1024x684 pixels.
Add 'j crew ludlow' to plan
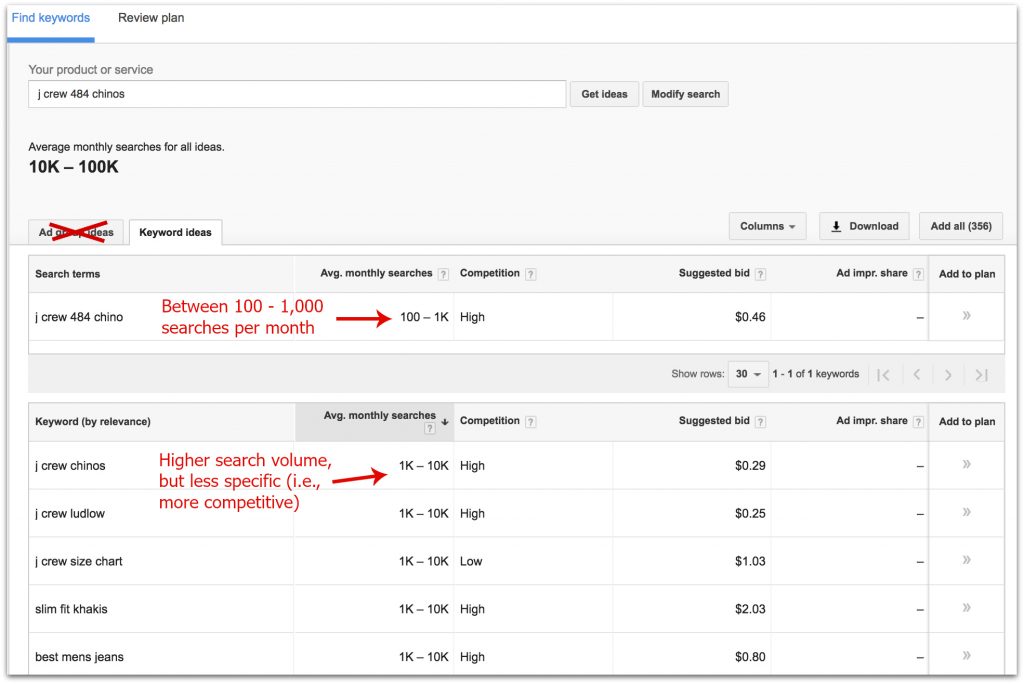(967, 512)
